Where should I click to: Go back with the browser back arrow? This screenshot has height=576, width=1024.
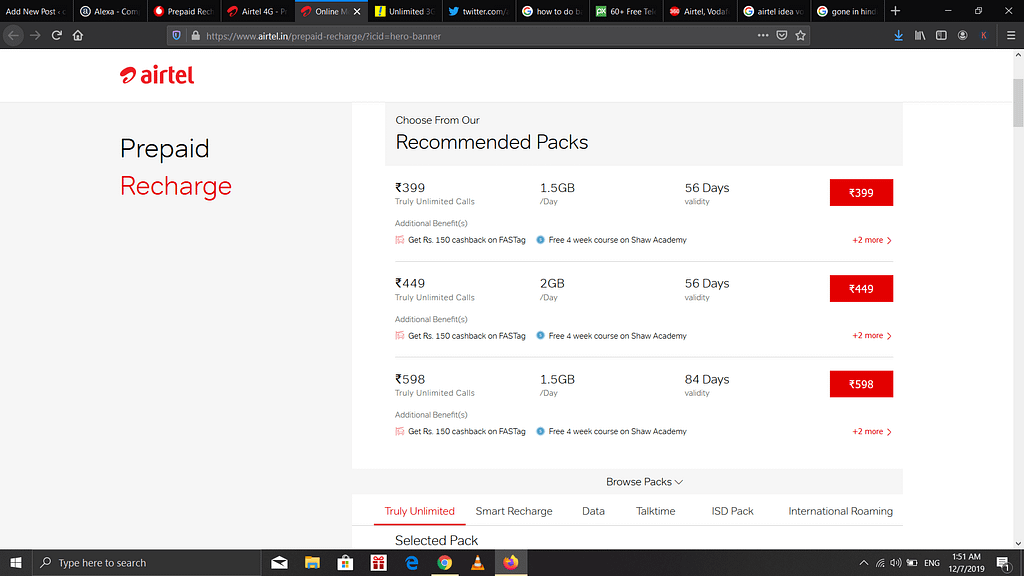13,35
